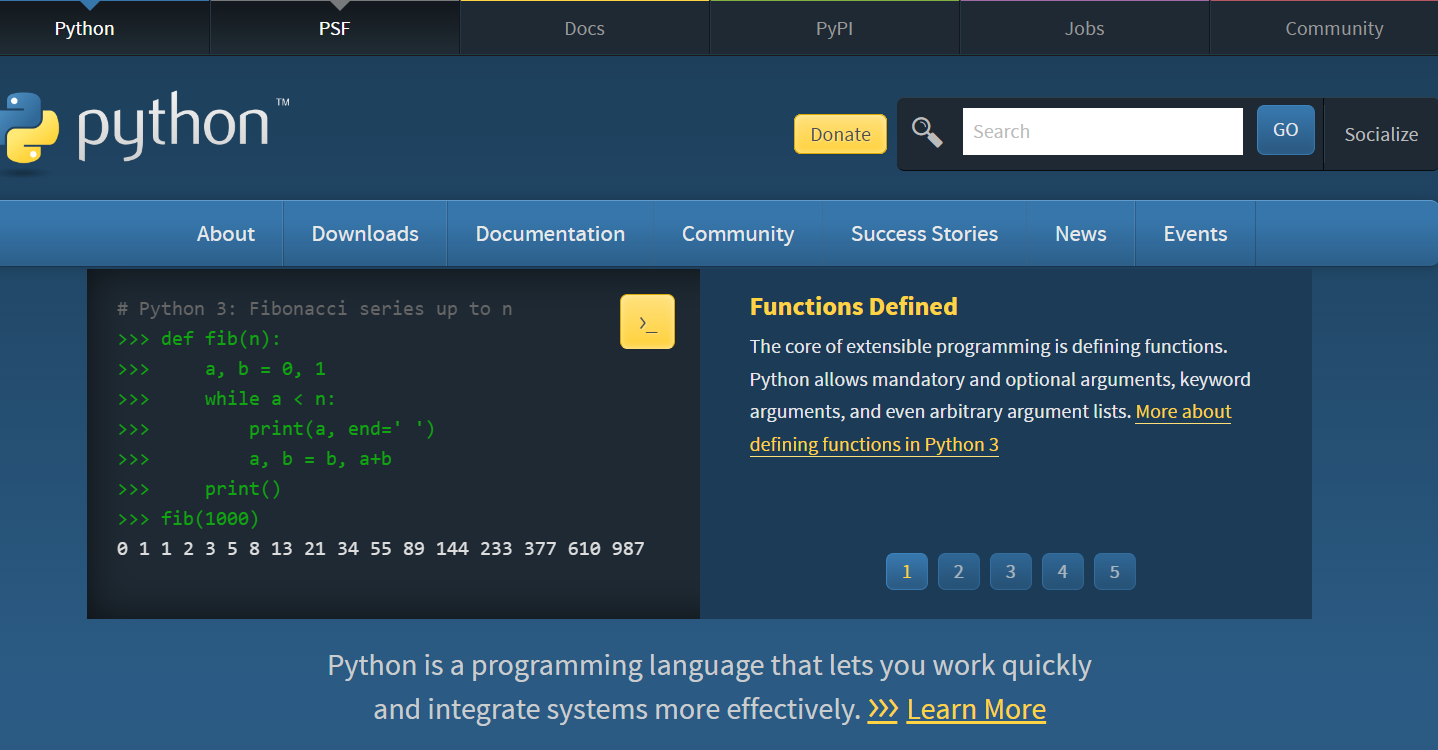
Task: Click the code line "print(a, end=' ')"
Action: tap(342, 429)
